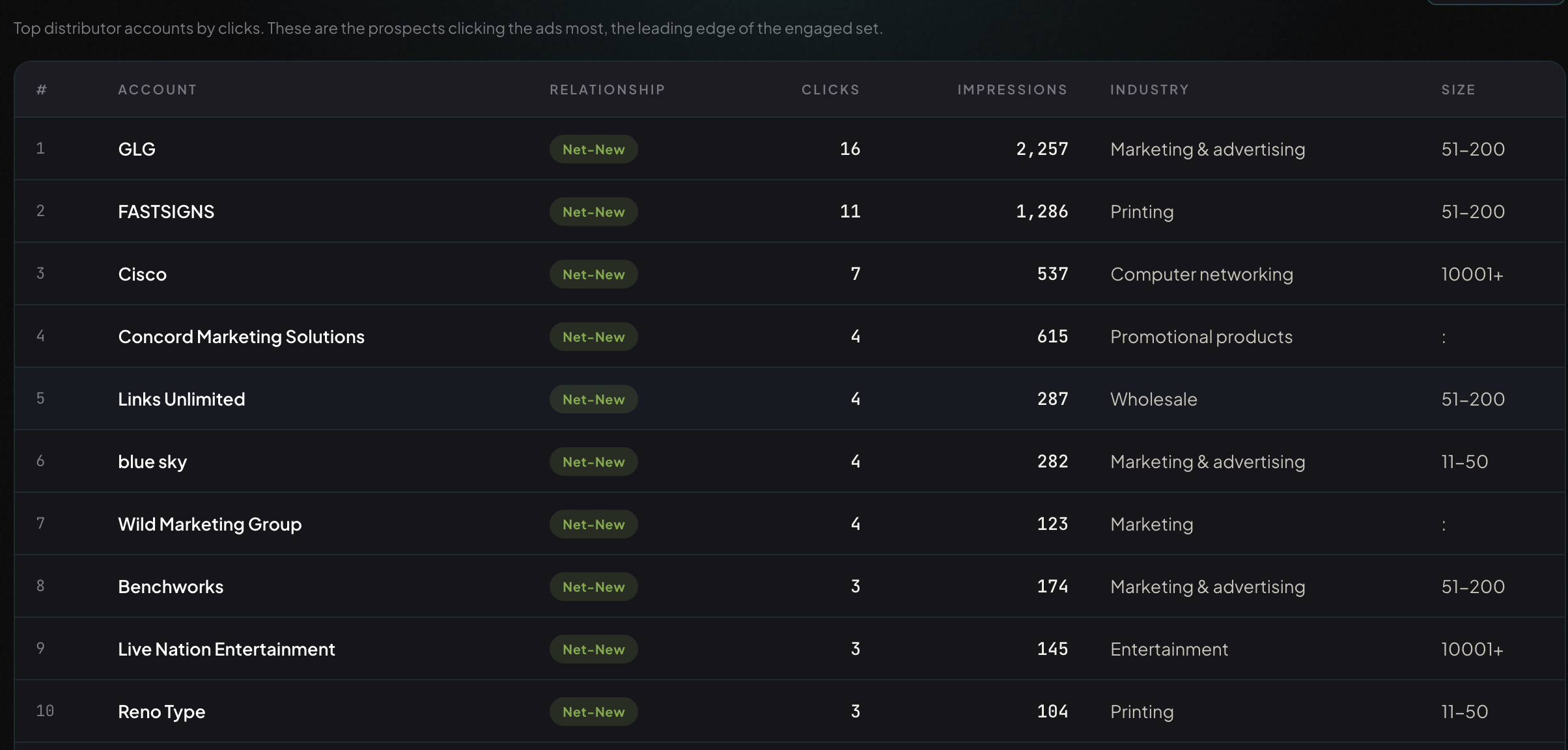Click the IMPRESSIONS column header

tap(1012, 90)
